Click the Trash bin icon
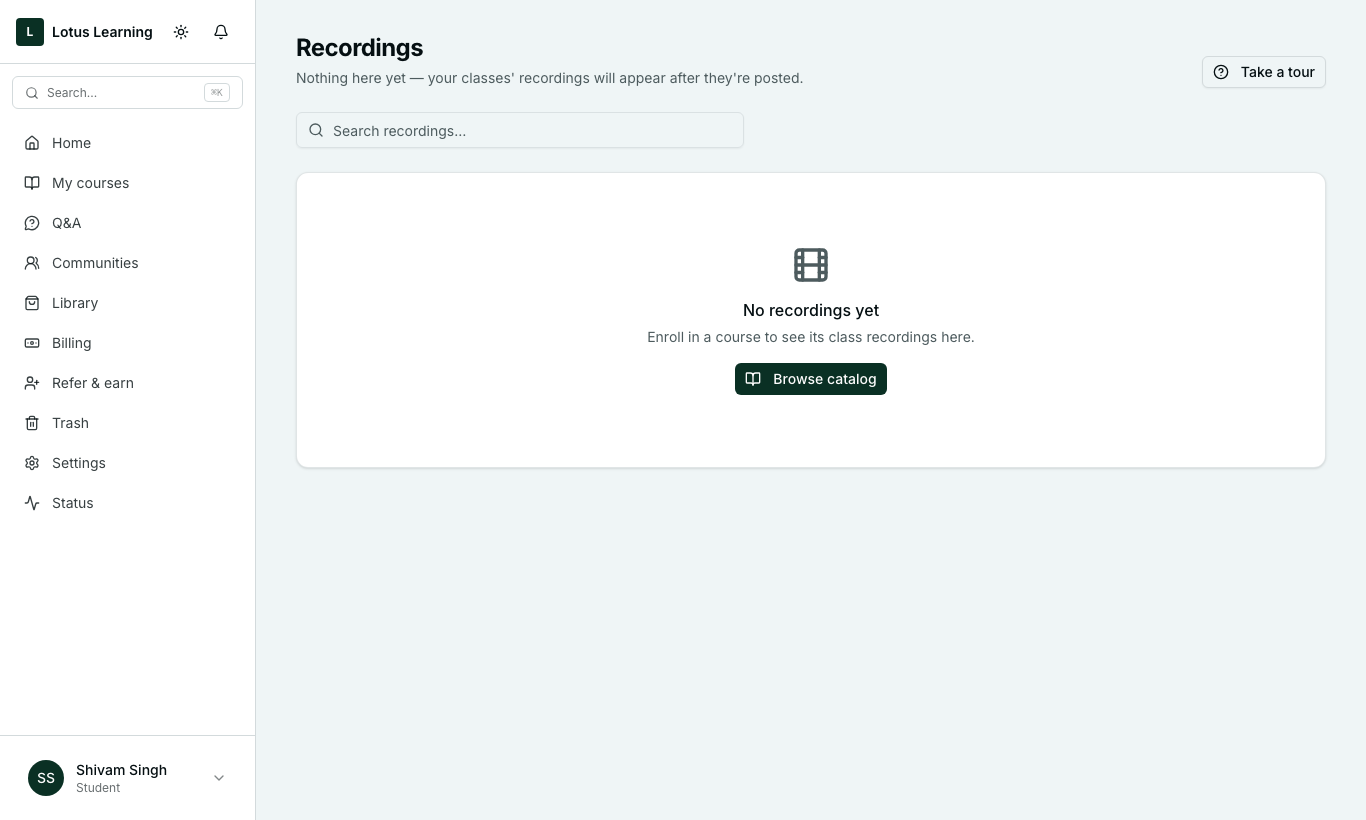Image resolution: width=1366 pixels, height=820 pixels. point(32,423)
